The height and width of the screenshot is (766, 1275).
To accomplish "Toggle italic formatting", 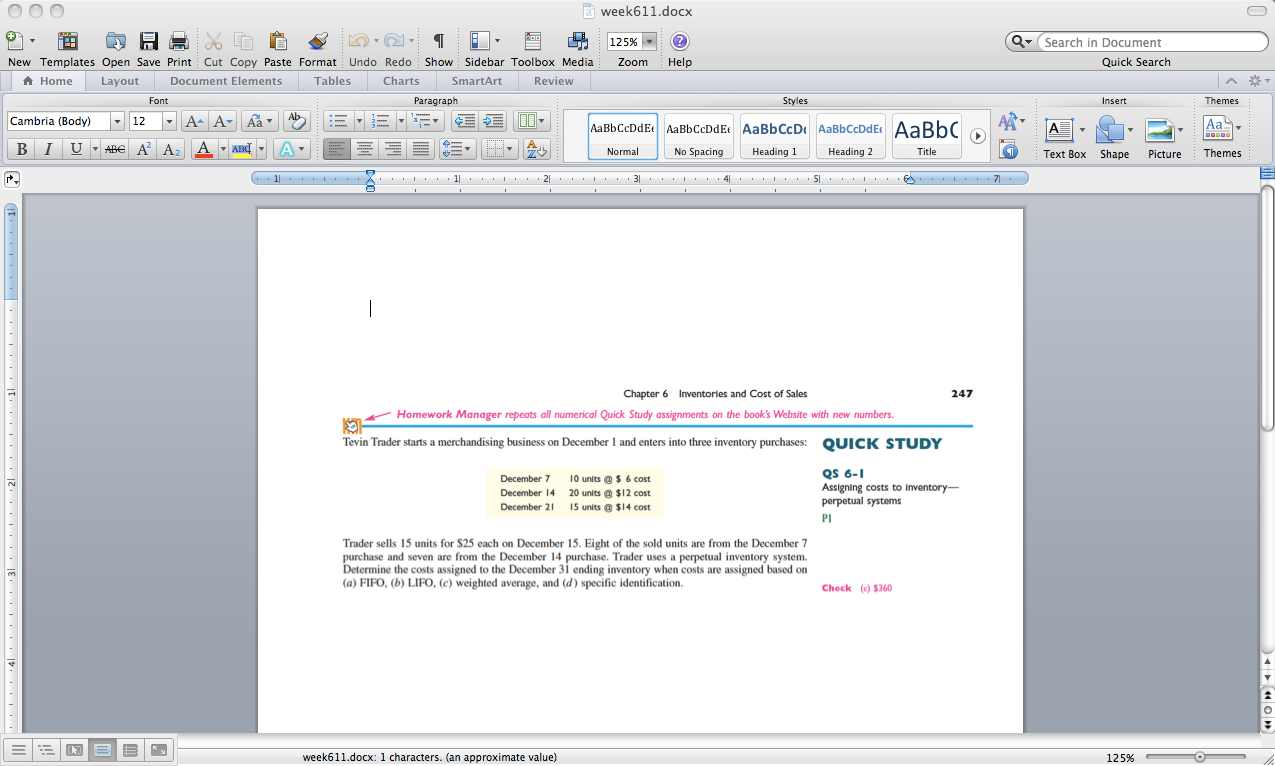I will [x=47, y=149].
